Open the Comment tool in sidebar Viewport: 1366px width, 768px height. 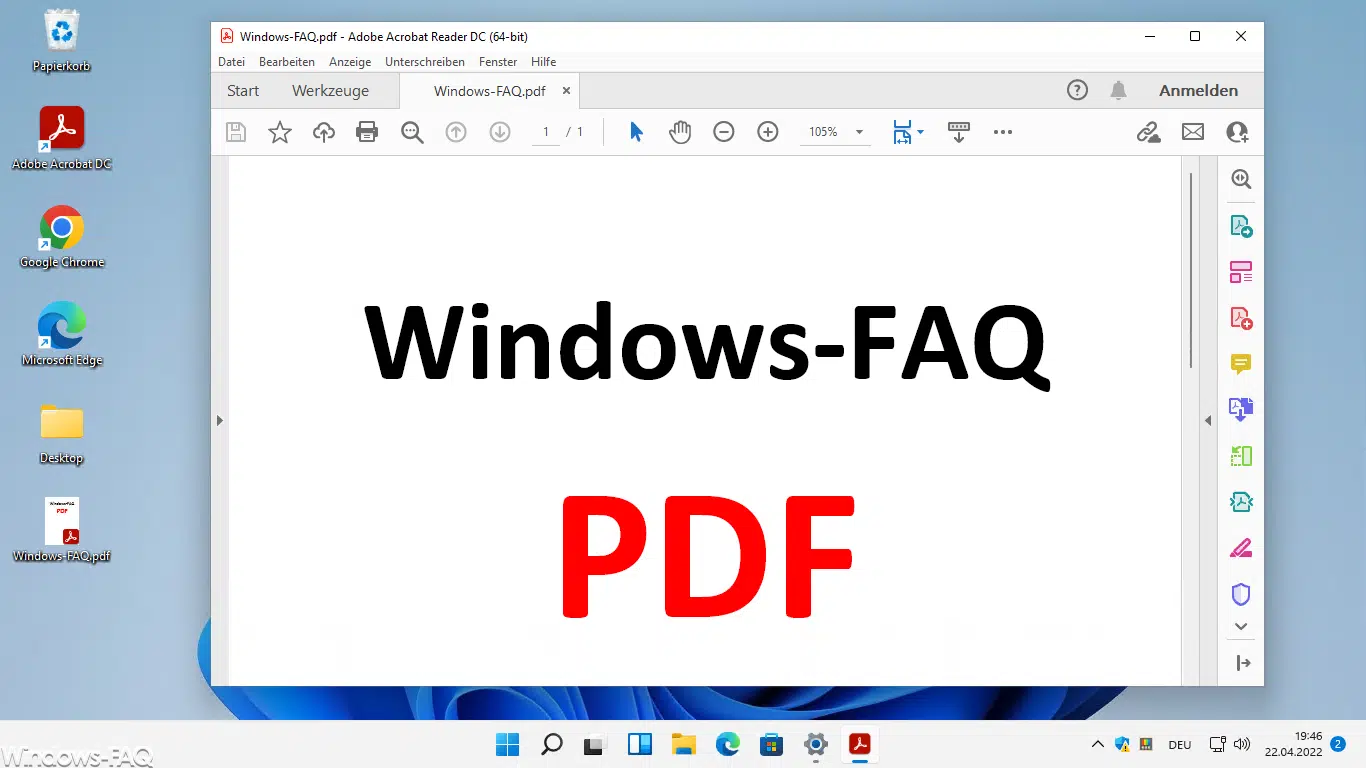(x=1241, y=364)
